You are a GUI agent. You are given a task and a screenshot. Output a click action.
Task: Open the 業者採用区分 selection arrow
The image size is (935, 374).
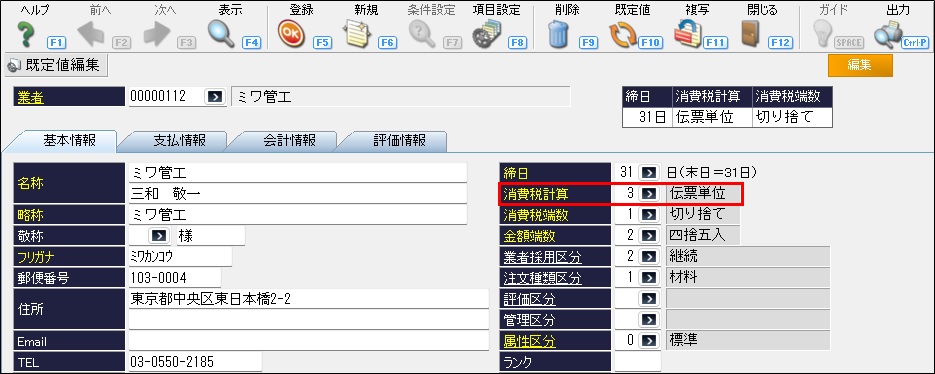pyautogui.click(x=648, y=256)
